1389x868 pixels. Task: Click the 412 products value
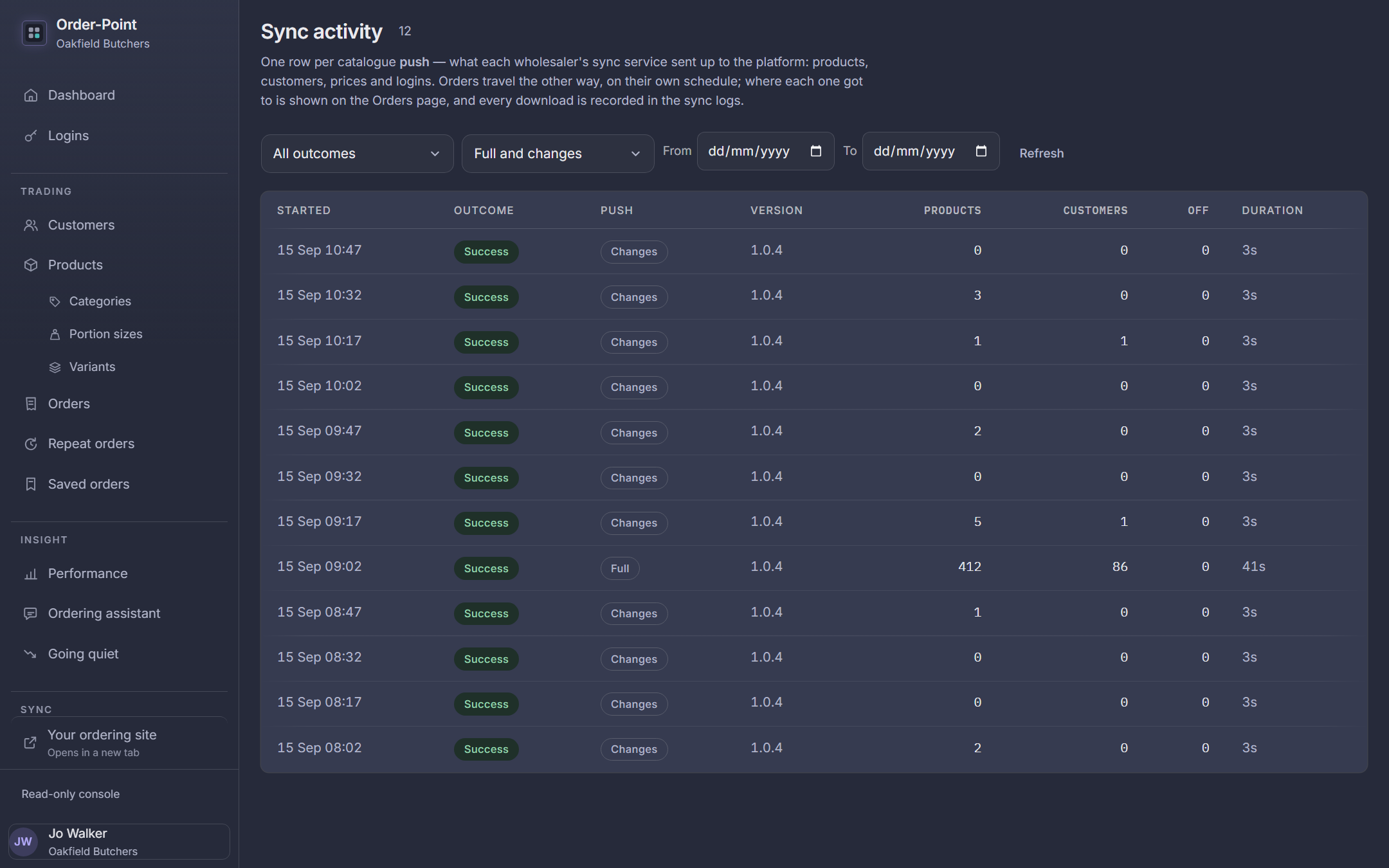[970, 567]
